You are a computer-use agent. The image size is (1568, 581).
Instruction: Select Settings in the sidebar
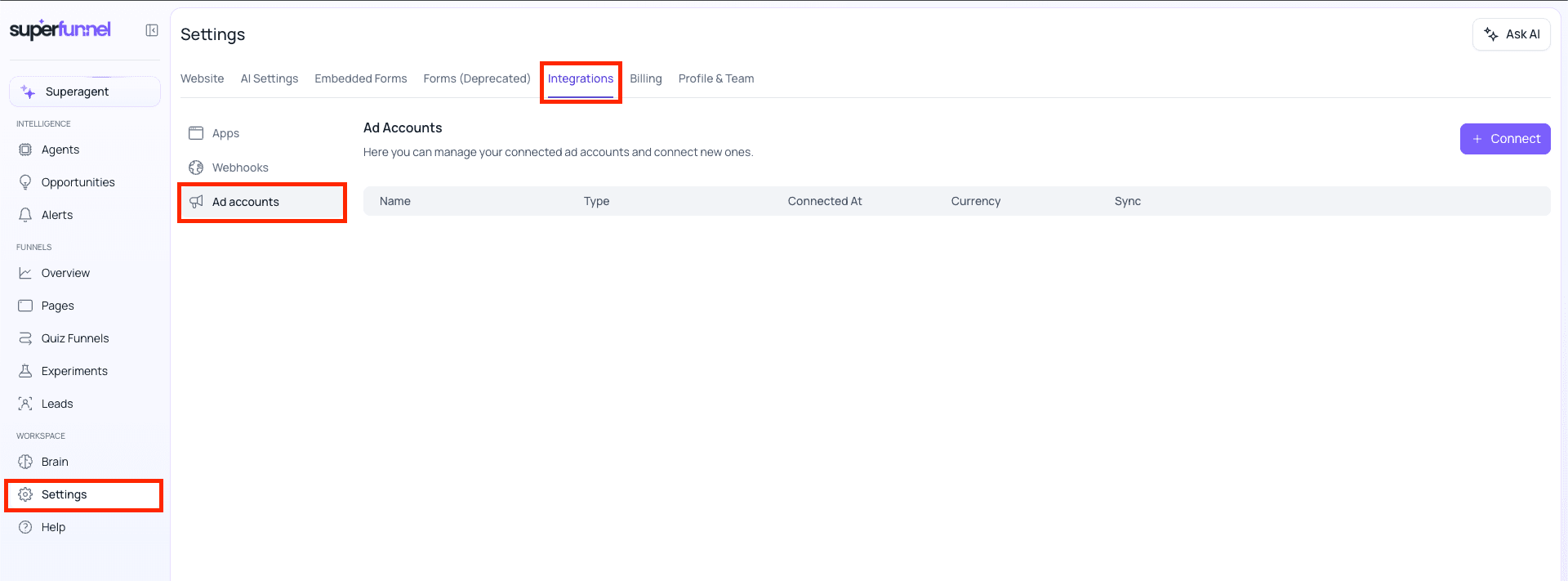85,494
